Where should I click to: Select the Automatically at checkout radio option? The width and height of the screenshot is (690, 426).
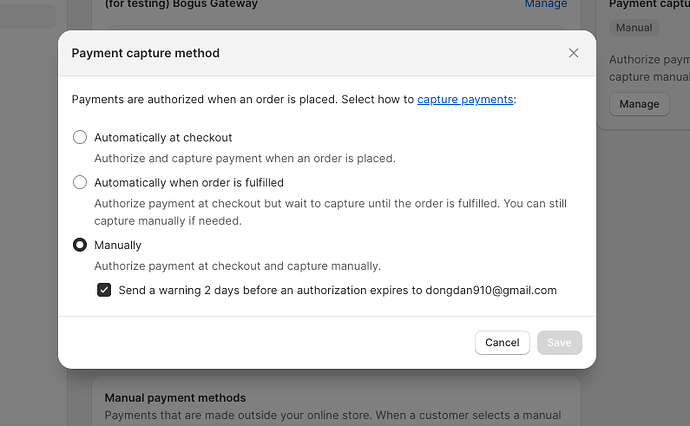(80, 137)
